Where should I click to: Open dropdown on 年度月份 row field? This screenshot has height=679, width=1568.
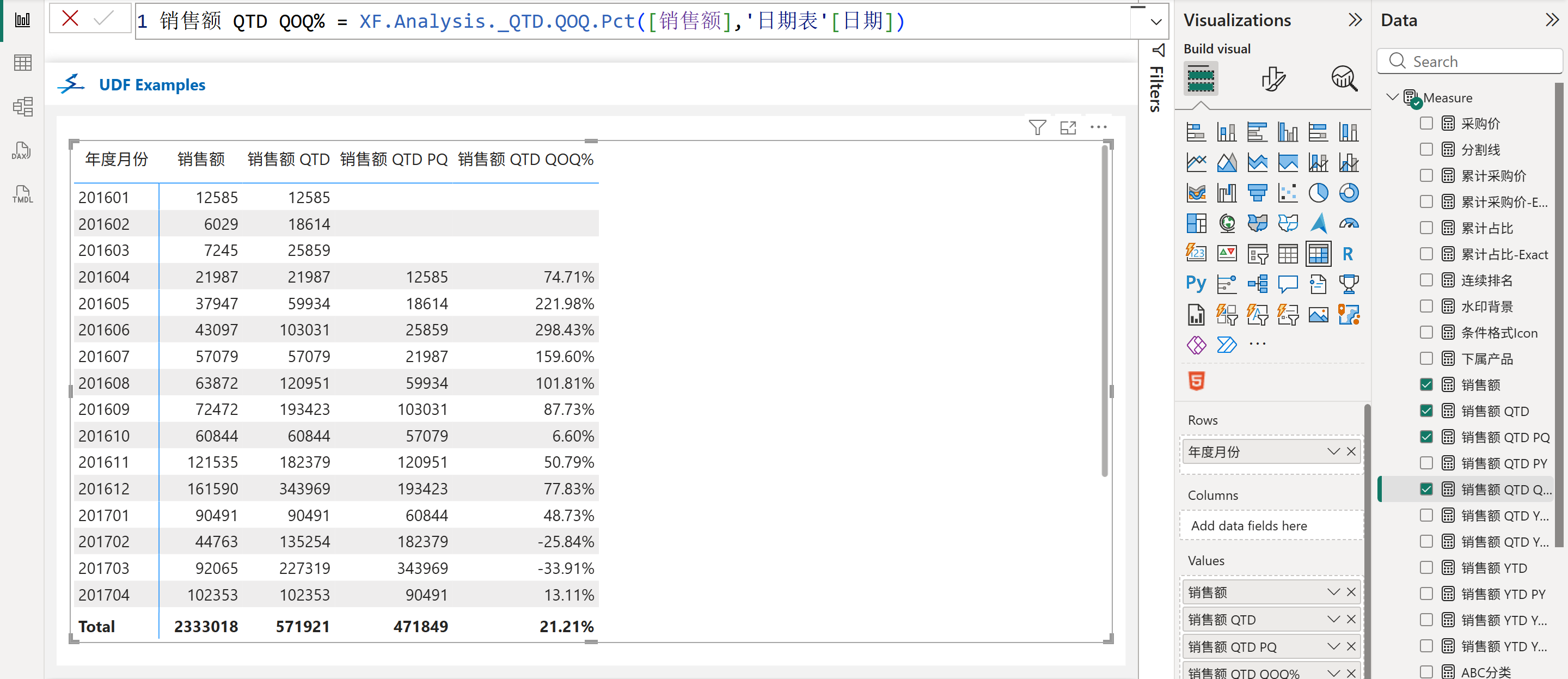pyautogui.click(x=1333, y=451)
